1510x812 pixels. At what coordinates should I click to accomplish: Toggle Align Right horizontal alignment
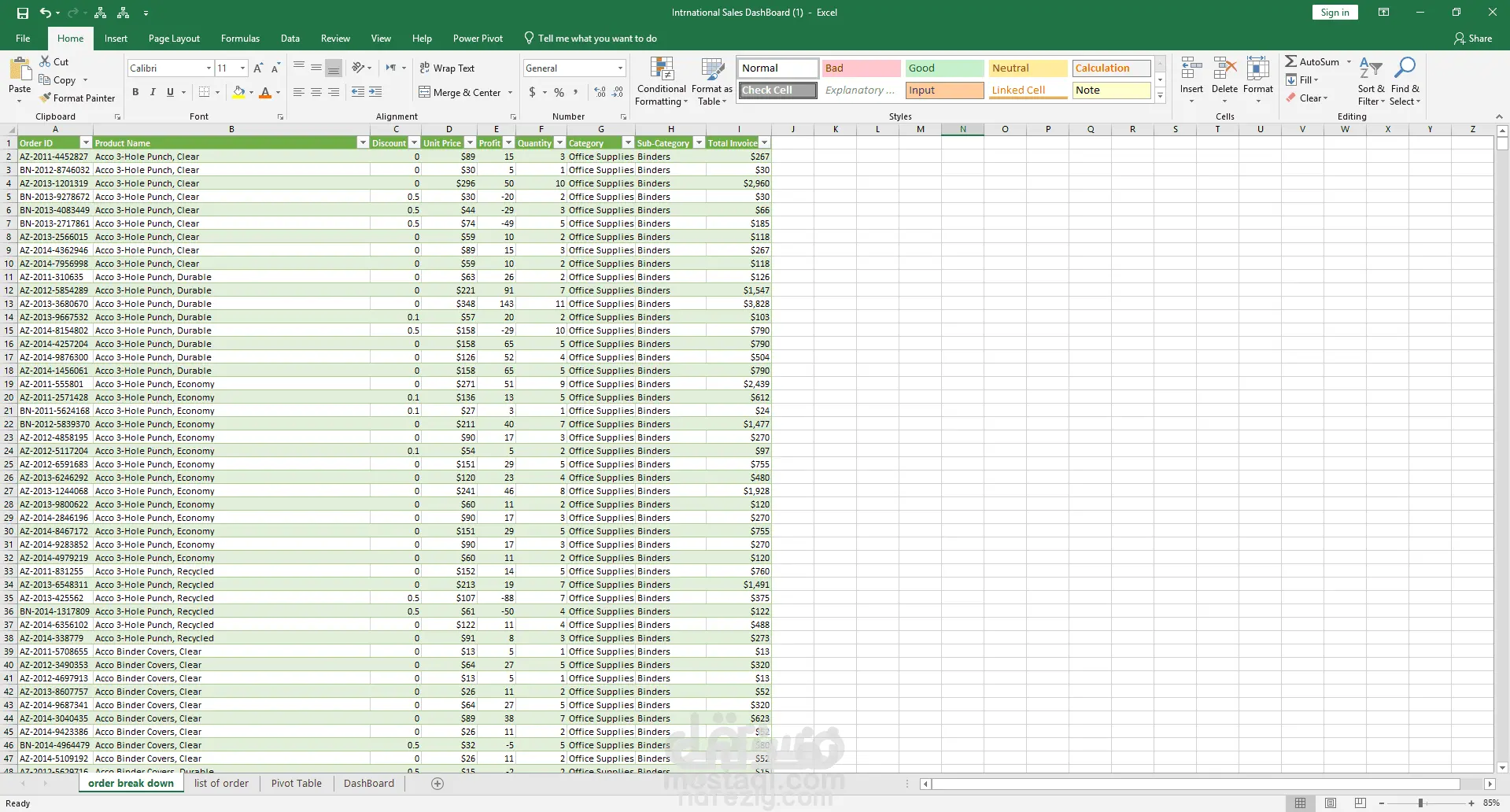pos(334,92)
